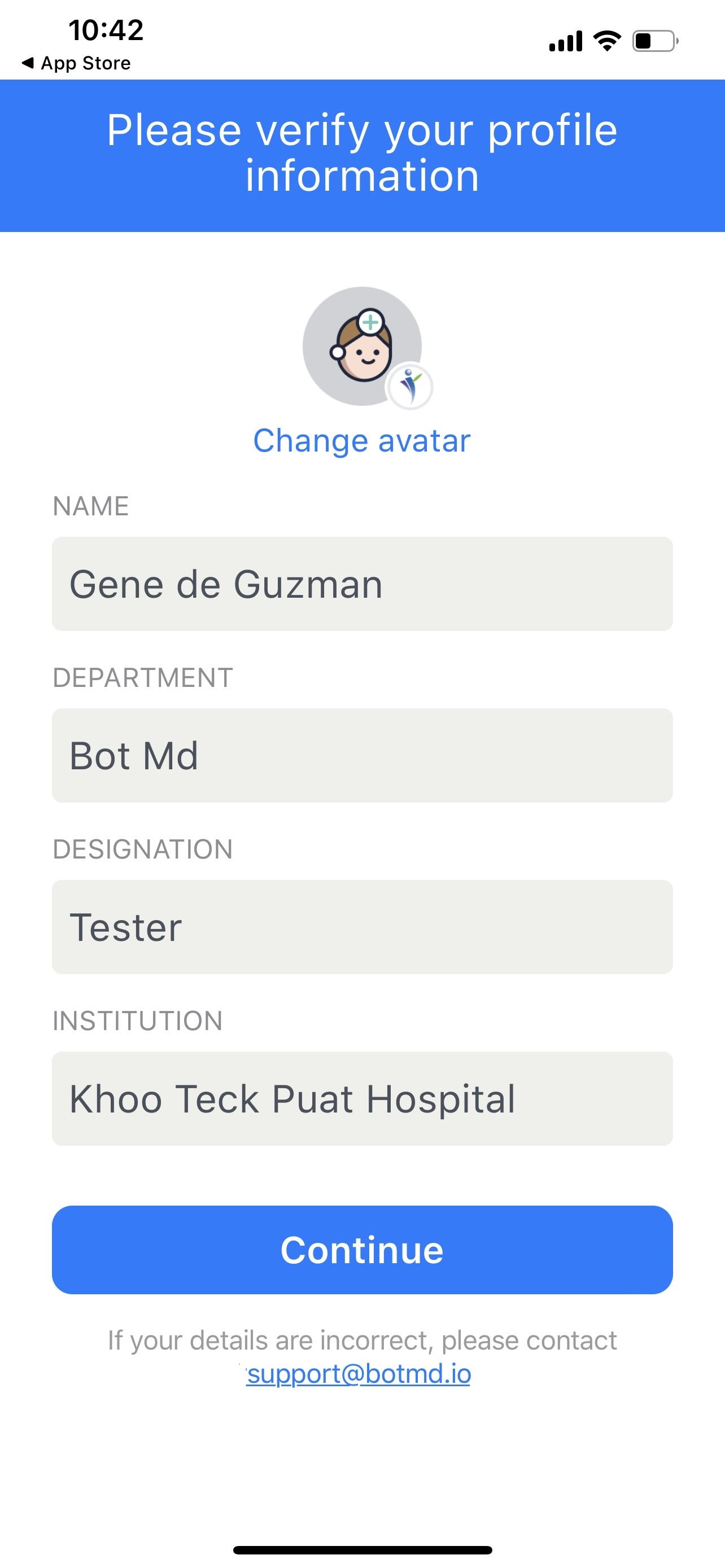Select the Name field with Gene de Guzman
The height and width of the screenshot is (1568, 725).
pos(362,584)
